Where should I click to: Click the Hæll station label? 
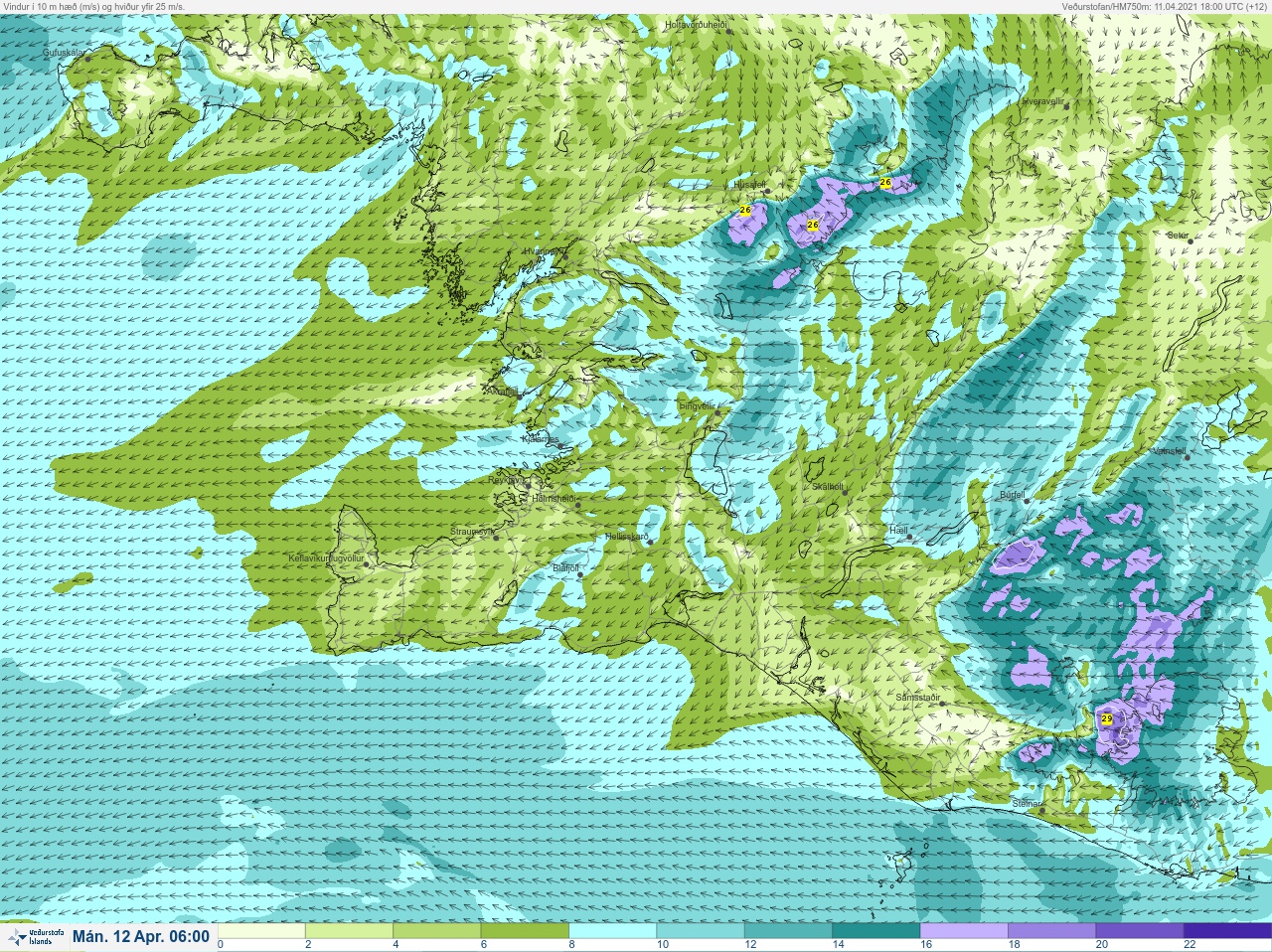click(898, 532)
